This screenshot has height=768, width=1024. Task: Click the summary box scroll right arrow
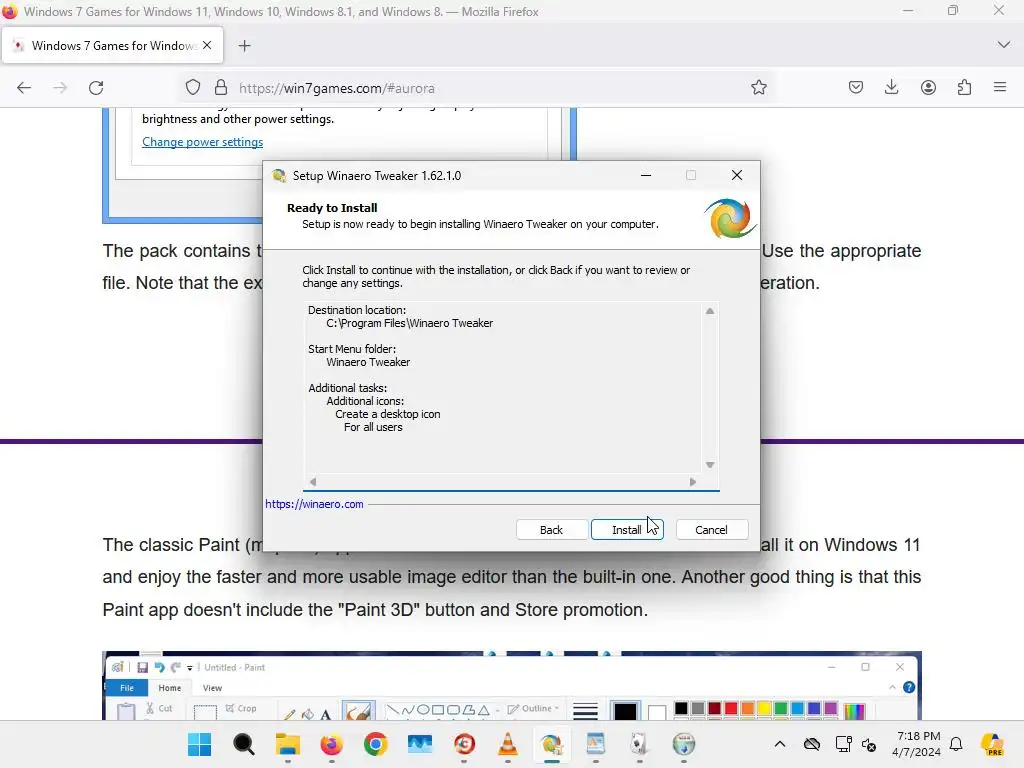pos(693,482)
